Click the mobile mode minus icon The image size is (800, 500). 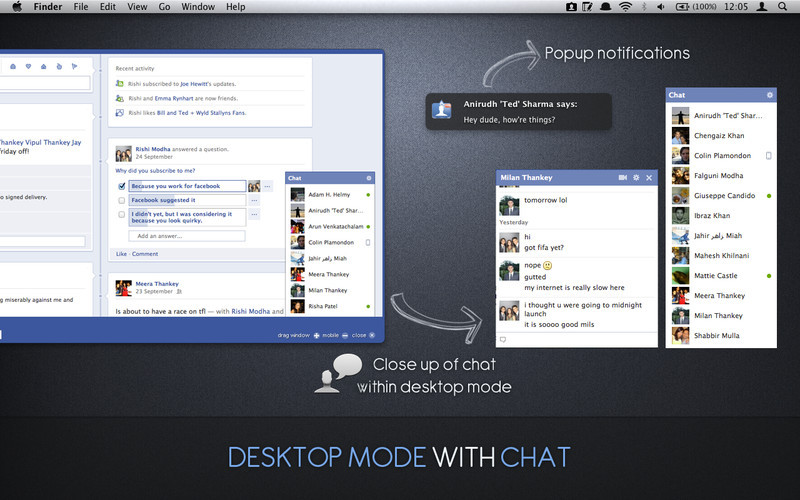345,335
